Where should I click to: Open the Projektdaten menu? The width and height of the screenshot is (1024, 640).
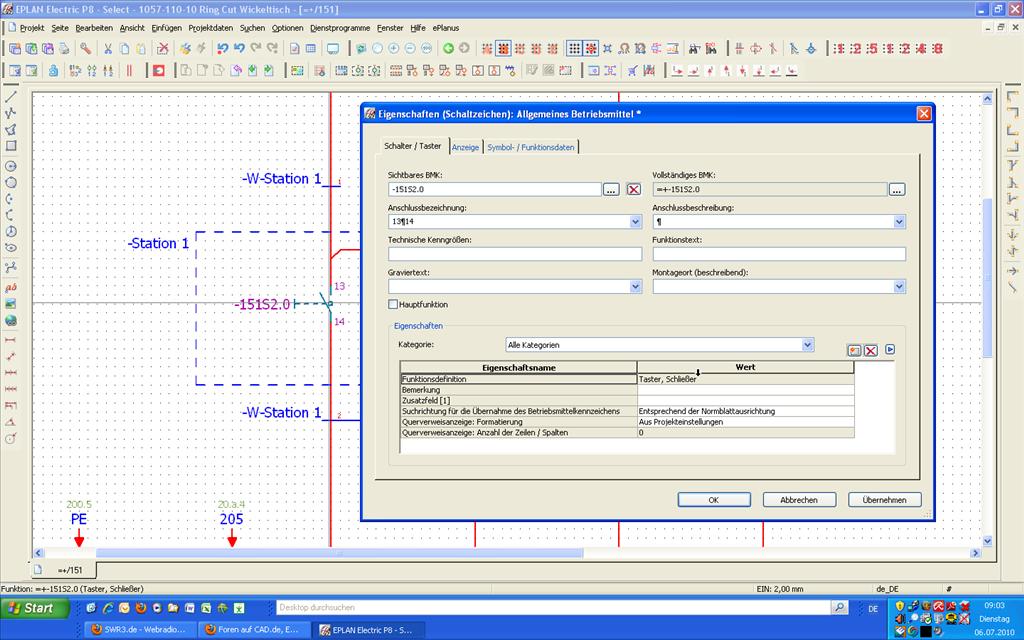coord(210,28)
